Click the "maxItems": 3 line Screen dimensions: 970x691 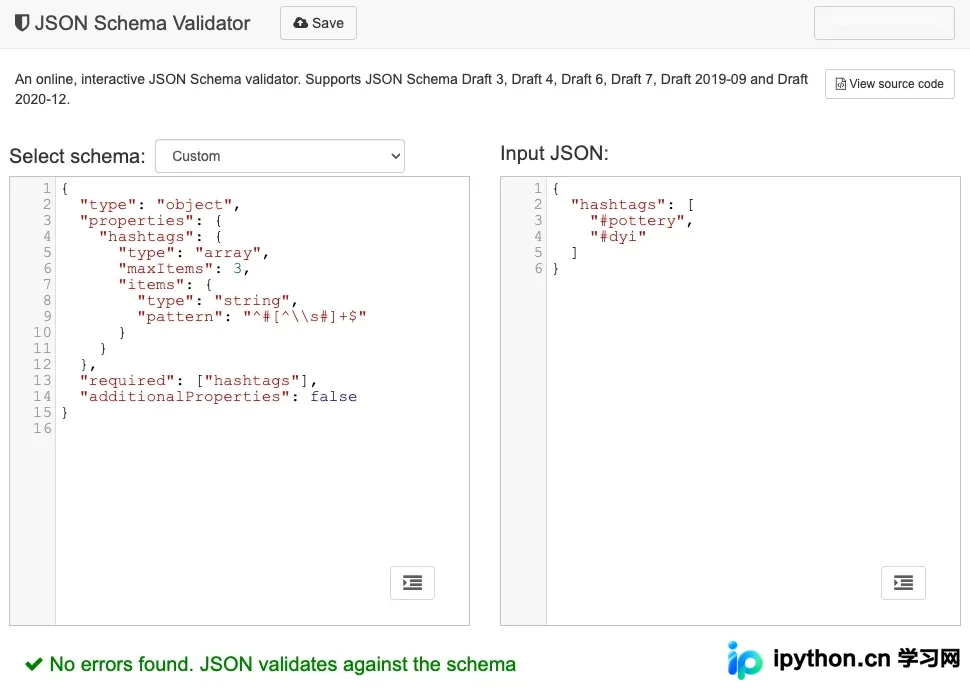click(184, 269)
